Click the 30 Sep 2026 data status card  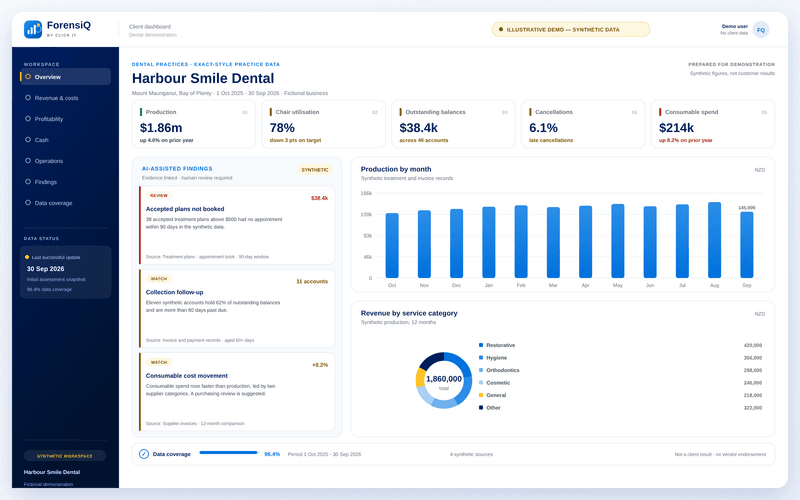65,272
